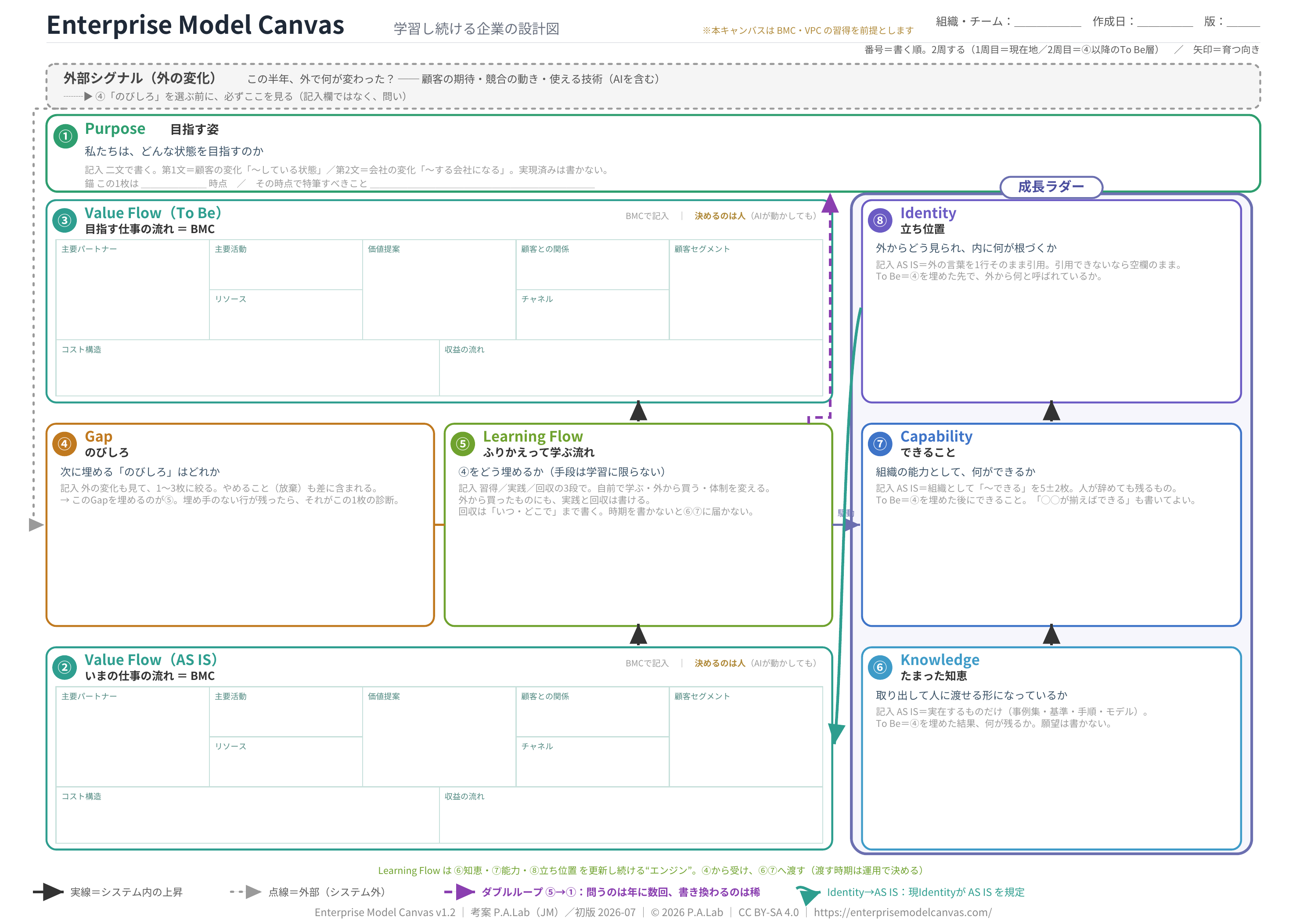
Task: Click the teal curved Identity arrow legend icon
Action: click(x=808, y=895)
